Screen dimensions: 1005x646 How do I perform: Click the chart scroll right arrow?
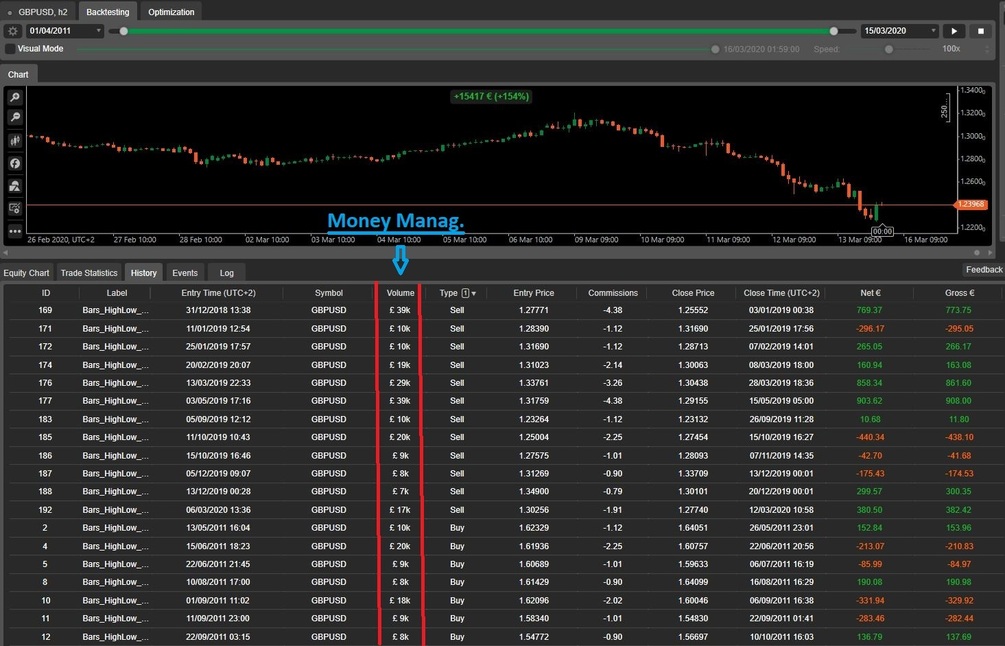tap(988, 253)
